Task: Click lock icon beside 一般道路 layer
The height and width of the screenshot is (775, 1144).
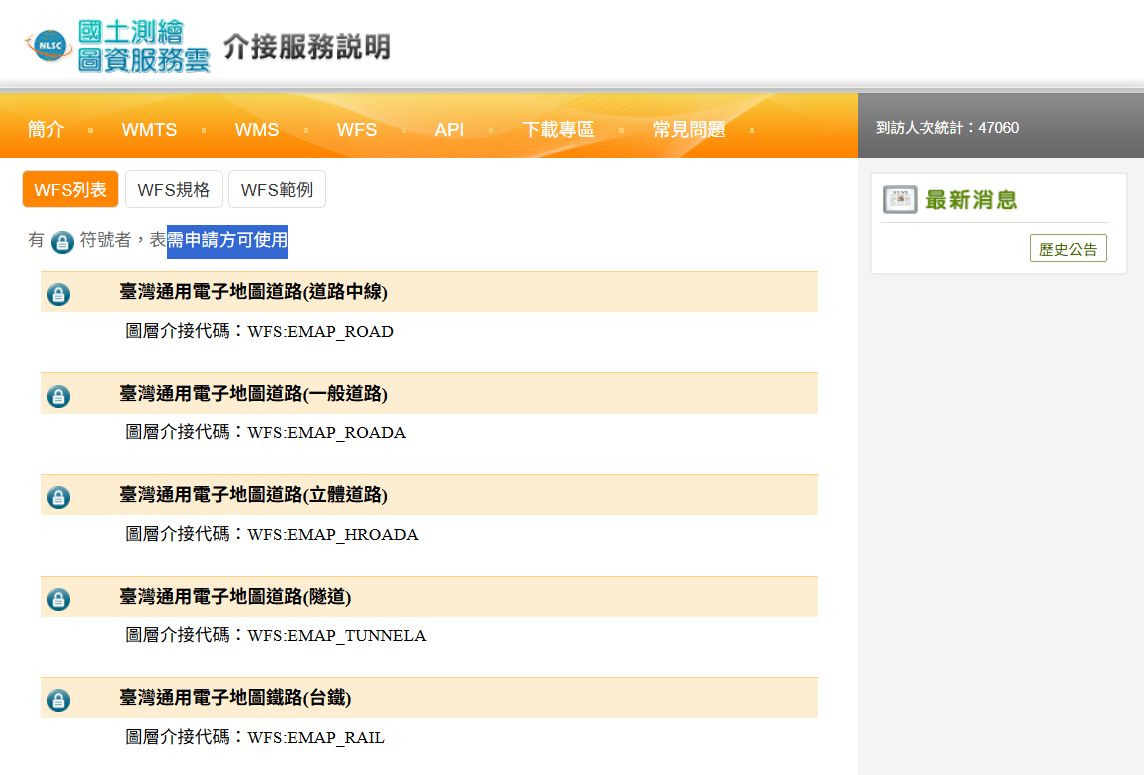Action: coord(59,396)
